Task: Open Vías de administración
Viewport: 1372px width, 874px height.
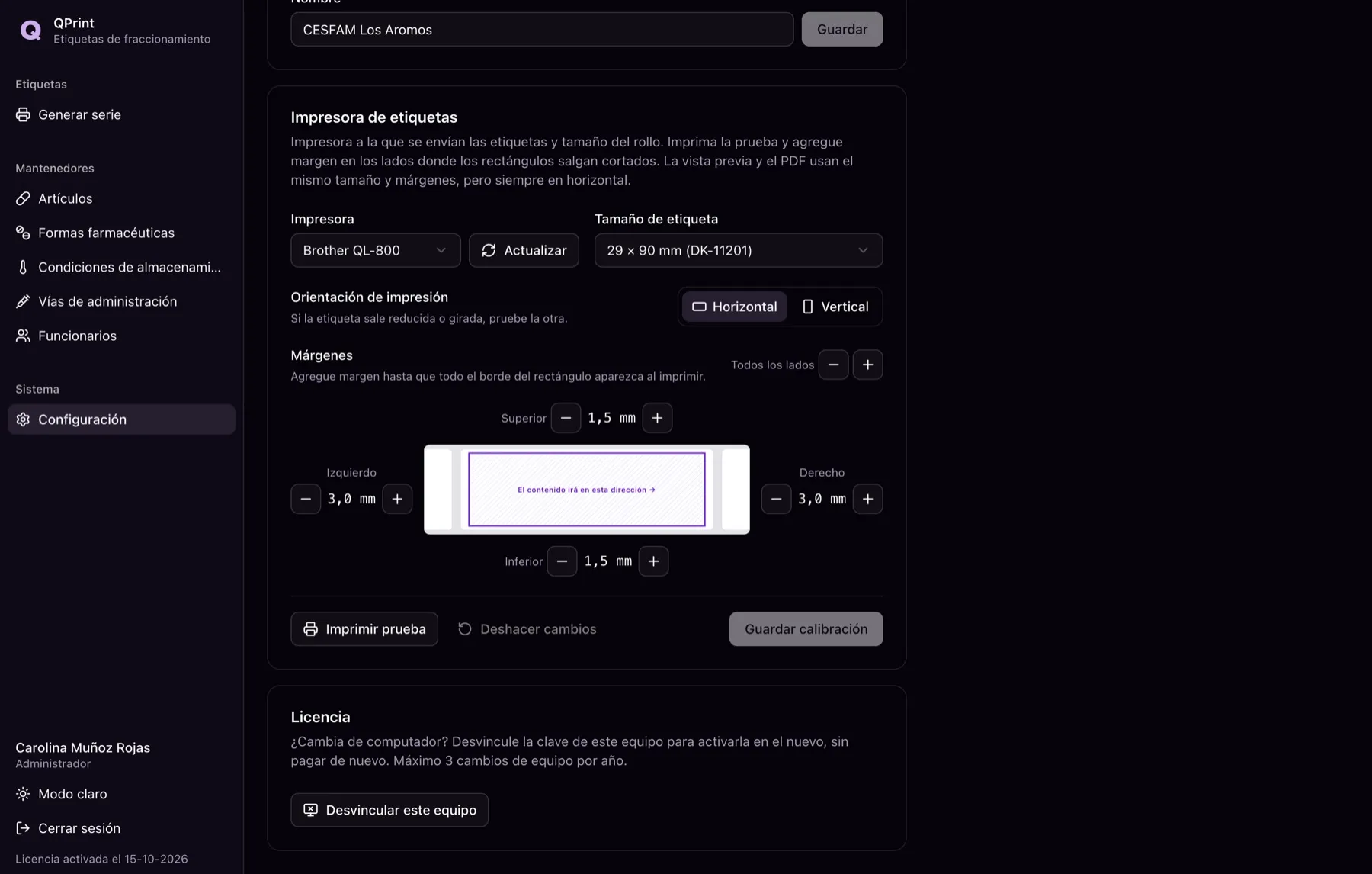Action: coord(121,301)
